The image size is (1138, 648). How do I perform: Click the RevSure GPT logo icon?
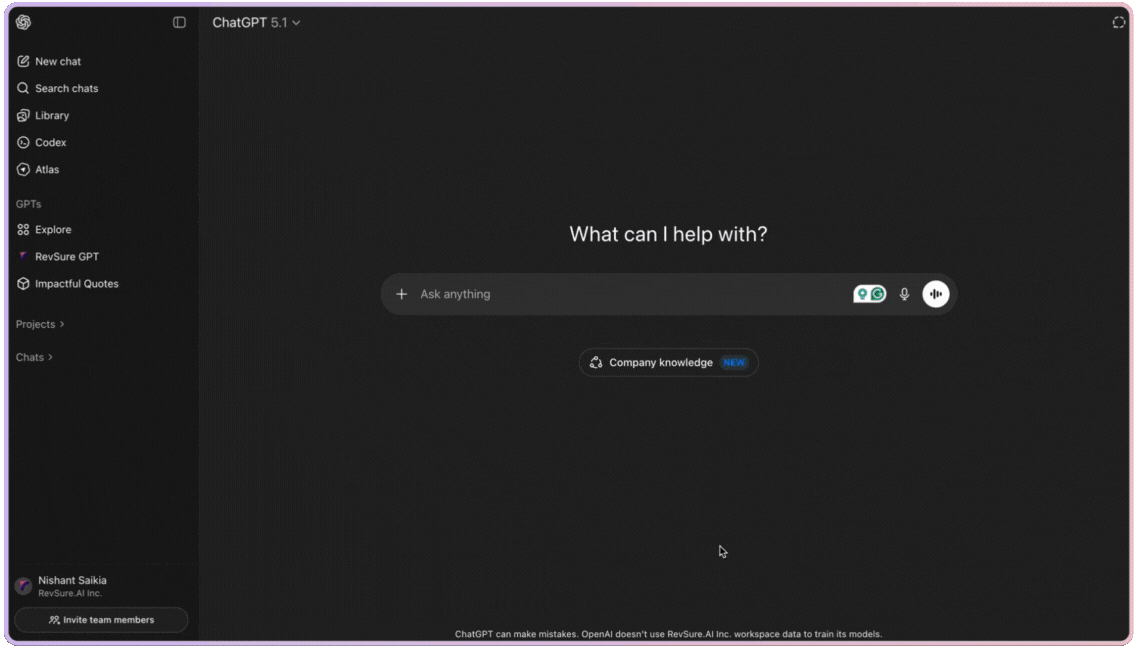click(23, 256)
